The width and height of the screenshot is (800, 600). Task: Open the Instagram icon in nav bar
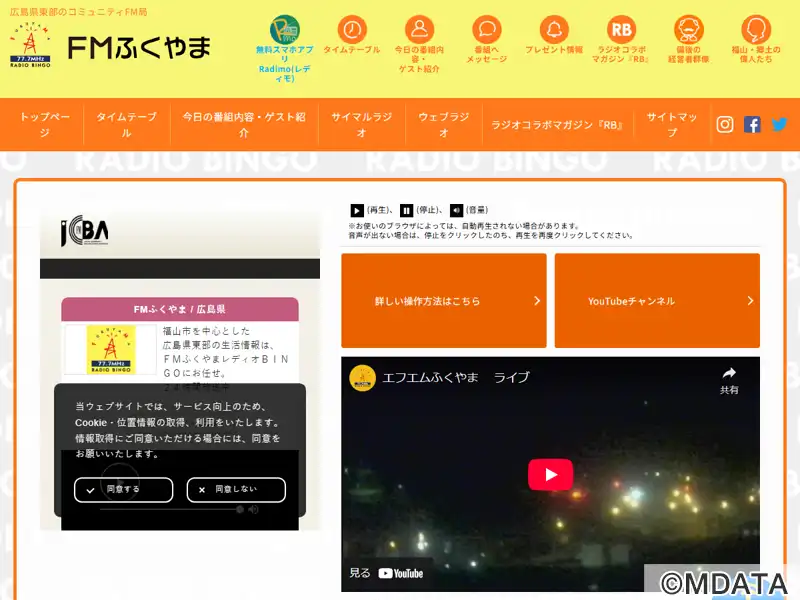[724, 124]
